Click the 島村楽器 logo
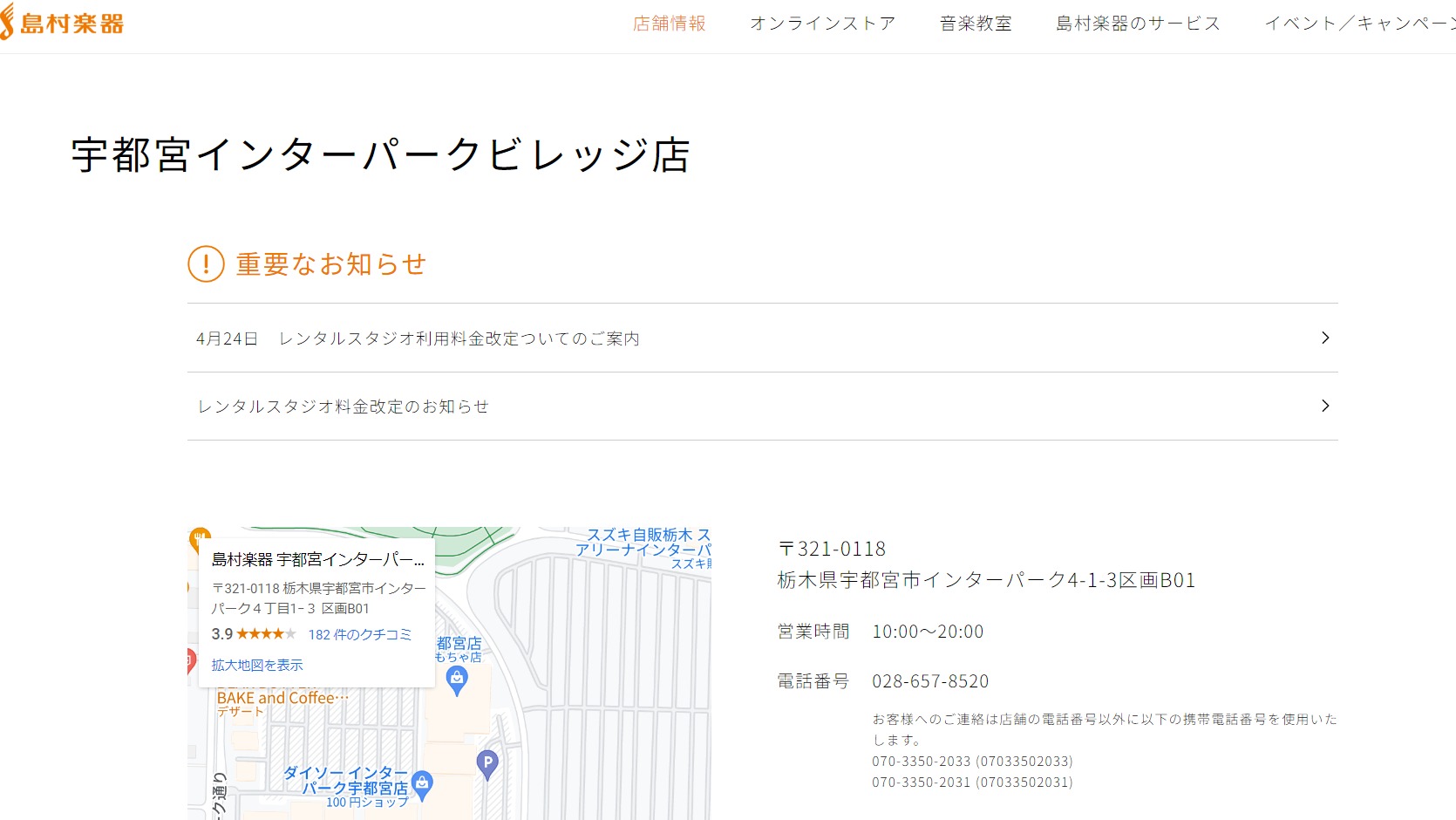Viewport: 1456px width, 820px height. (x=62, y=23)
